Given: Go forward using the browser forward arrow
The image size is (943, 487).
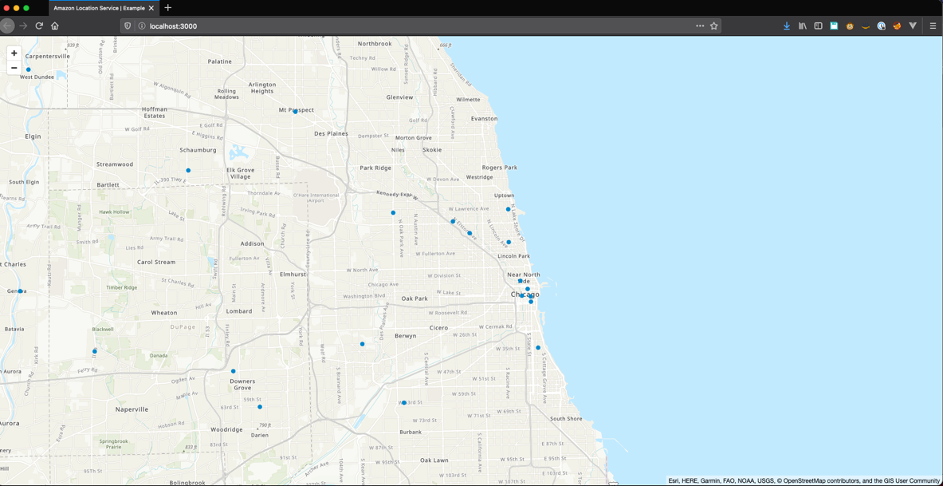Looking at the screenshot, I should click(23, 26).
